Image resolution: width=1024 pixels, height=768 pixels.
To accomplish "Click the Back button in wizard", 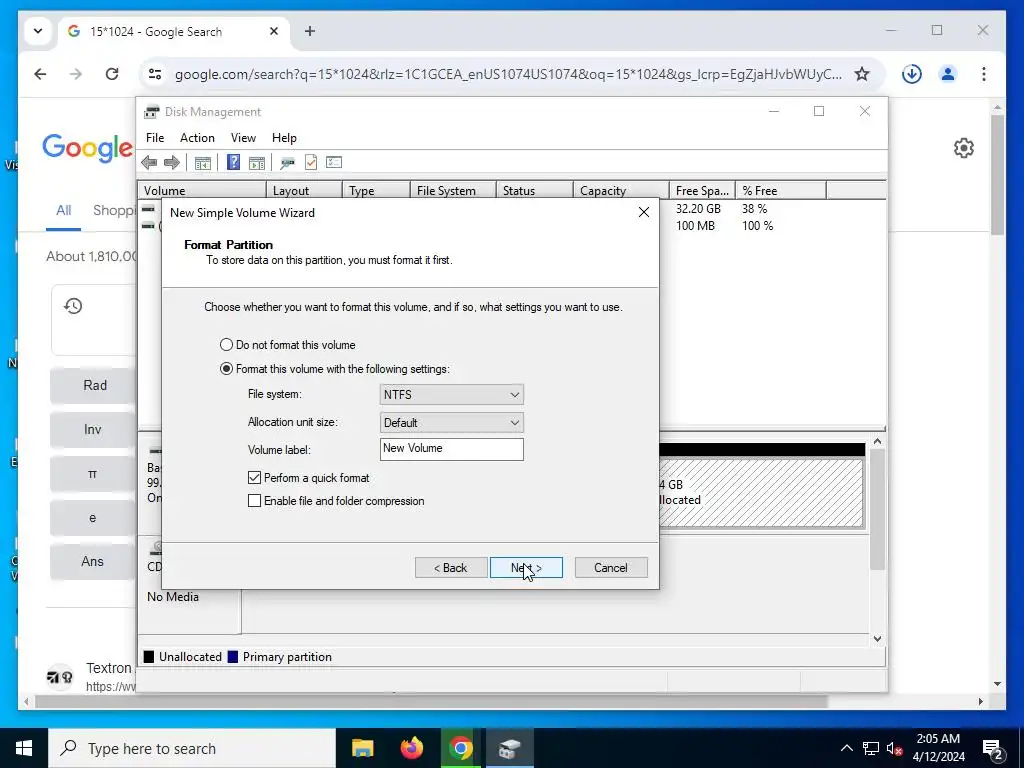I will pyautogui.click(x=451, y=568).
